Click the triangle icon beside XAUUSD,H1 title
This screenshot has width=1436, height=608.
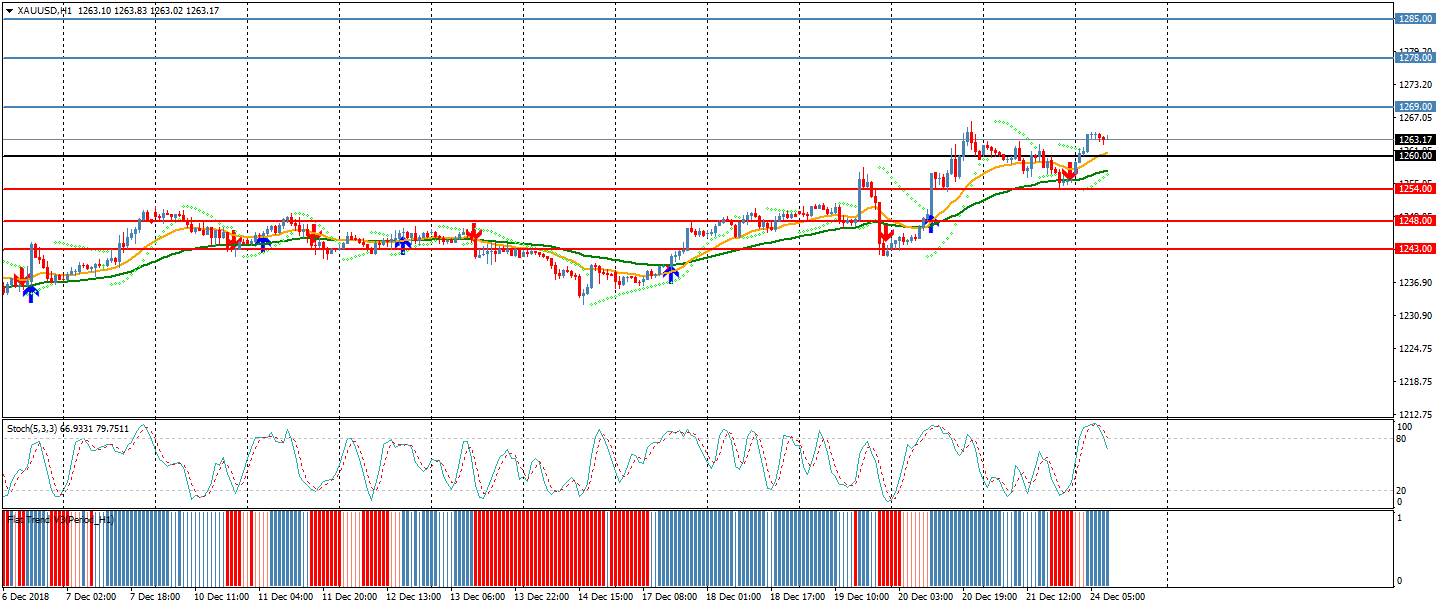(x=9, y=10)
